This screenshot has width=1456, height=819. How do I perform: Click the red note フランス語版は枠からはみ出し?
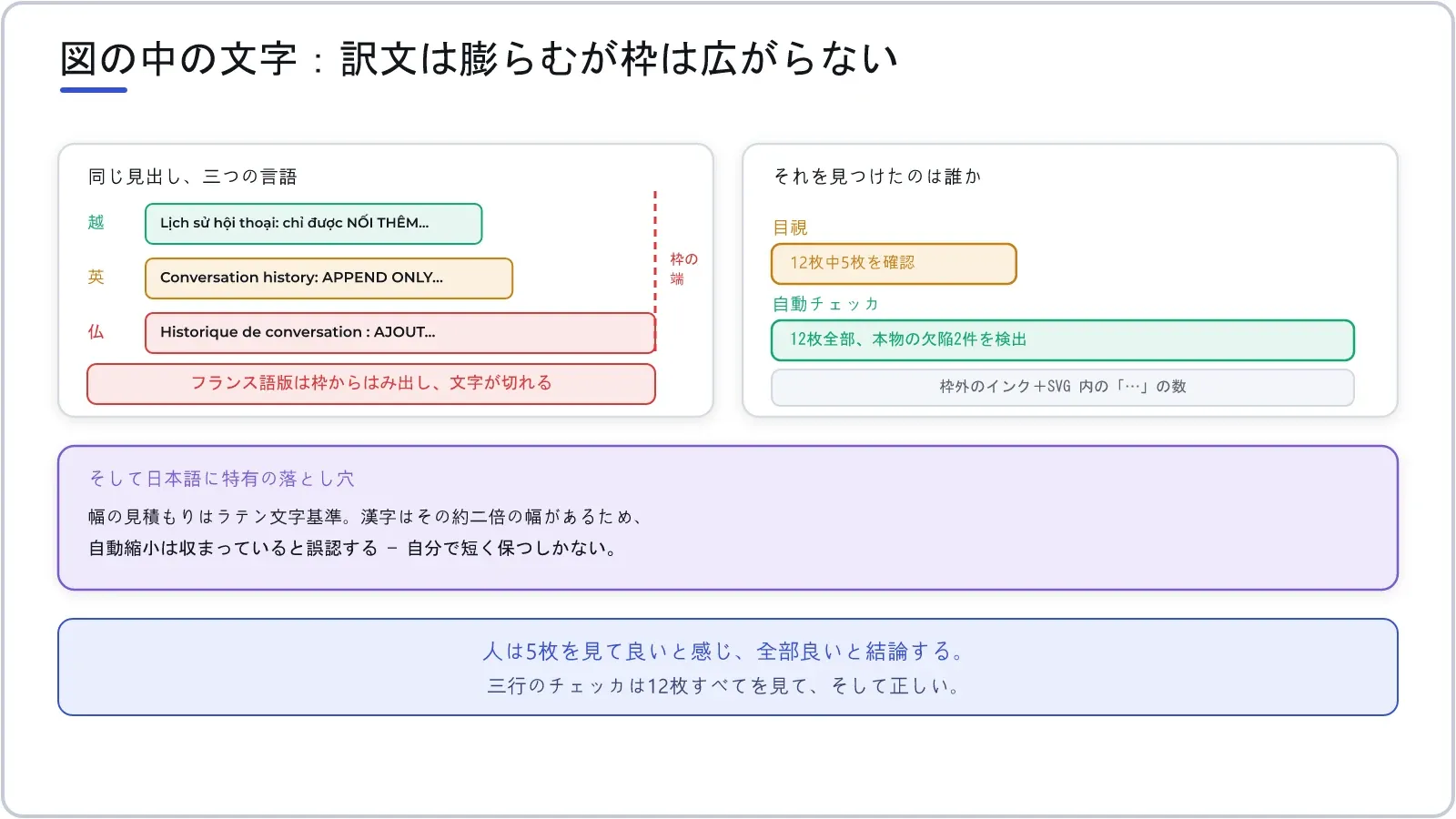click(x=371, y=384)
